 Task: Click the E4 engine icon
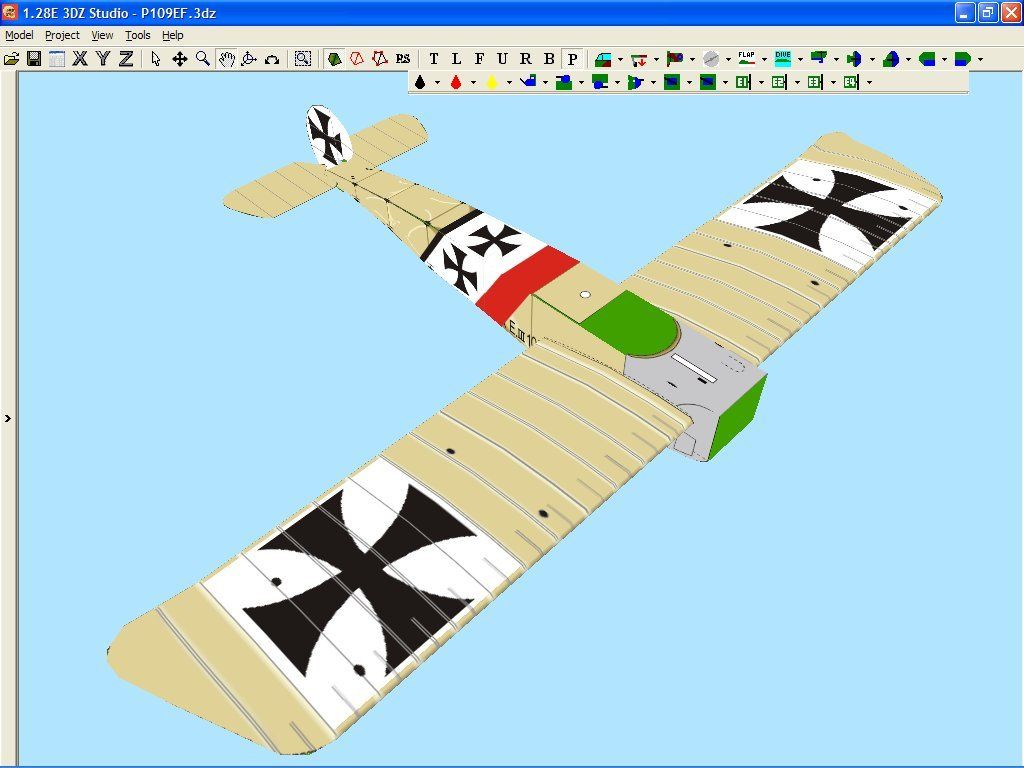(x=851, y=82)
